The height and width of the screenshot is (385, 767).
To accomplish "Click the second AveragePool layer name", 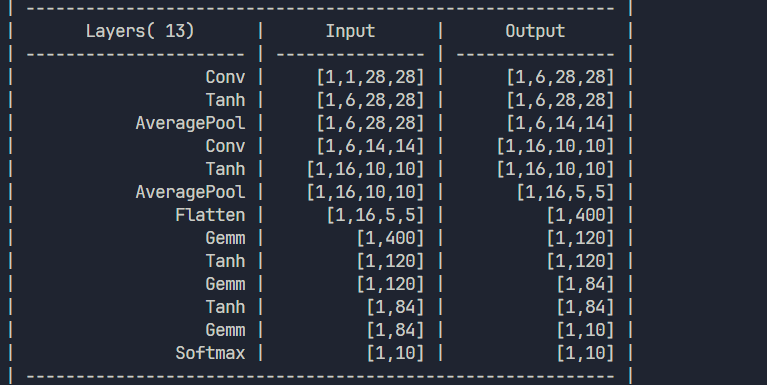I will click(190, 192).
